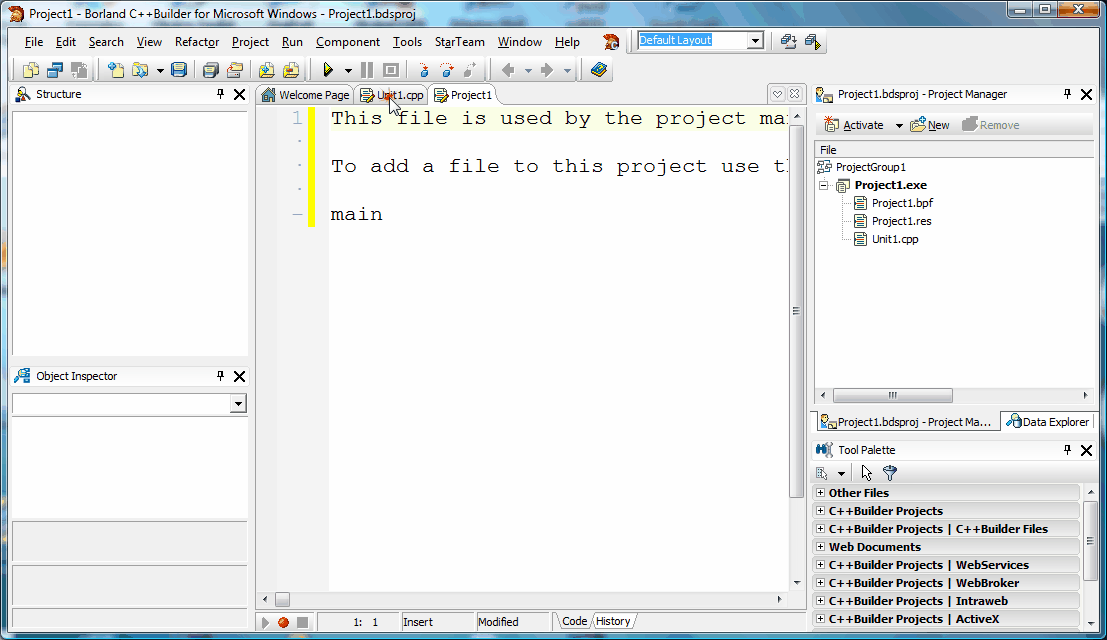Open the File menu
The height and width of the screenshot is (640, 1107).
34,42
